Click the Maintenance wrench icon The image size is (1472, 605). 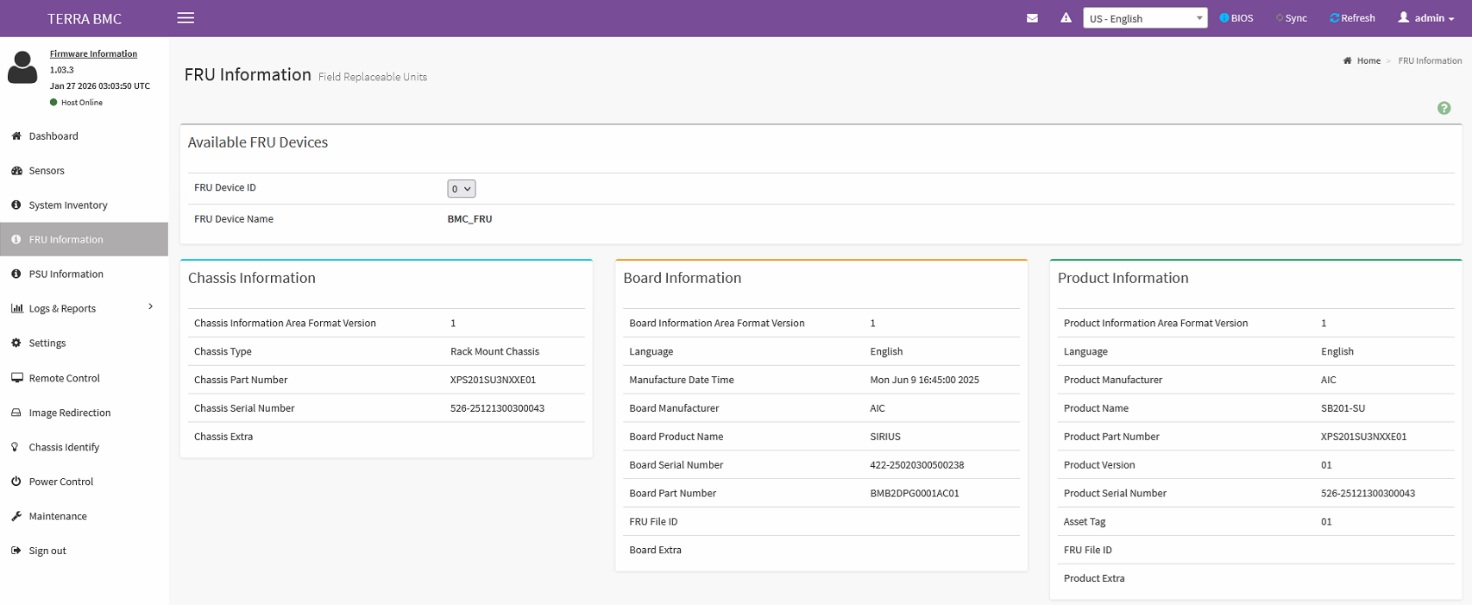coord(16,516)
